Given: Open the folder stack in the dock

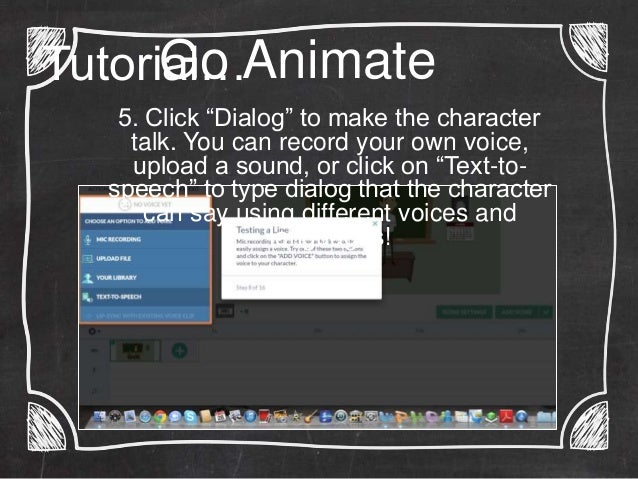Looking at the screenshot, I should 546,416.
